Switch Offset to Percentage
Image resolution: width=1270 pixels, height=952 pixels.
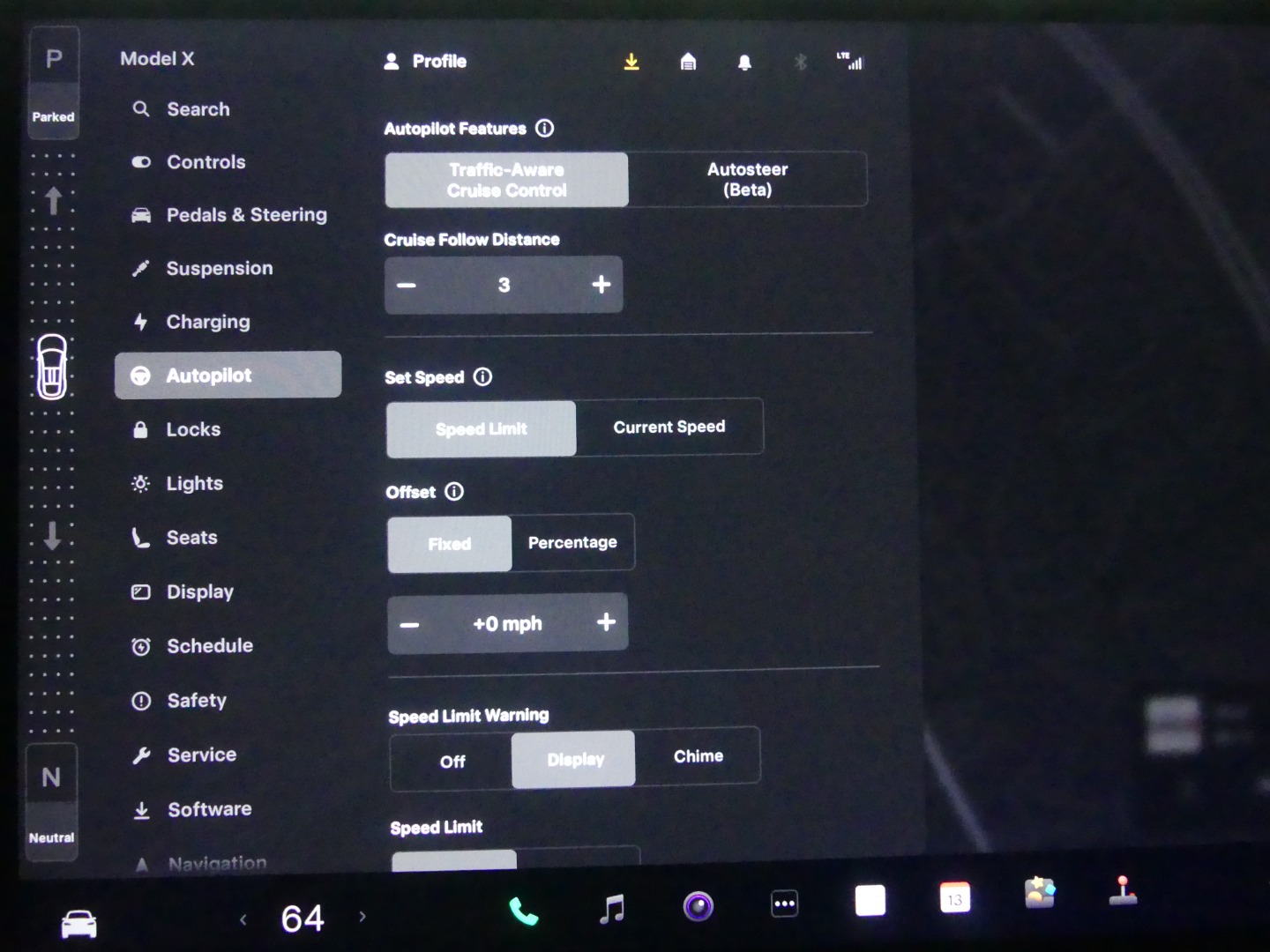click(572, 543)
